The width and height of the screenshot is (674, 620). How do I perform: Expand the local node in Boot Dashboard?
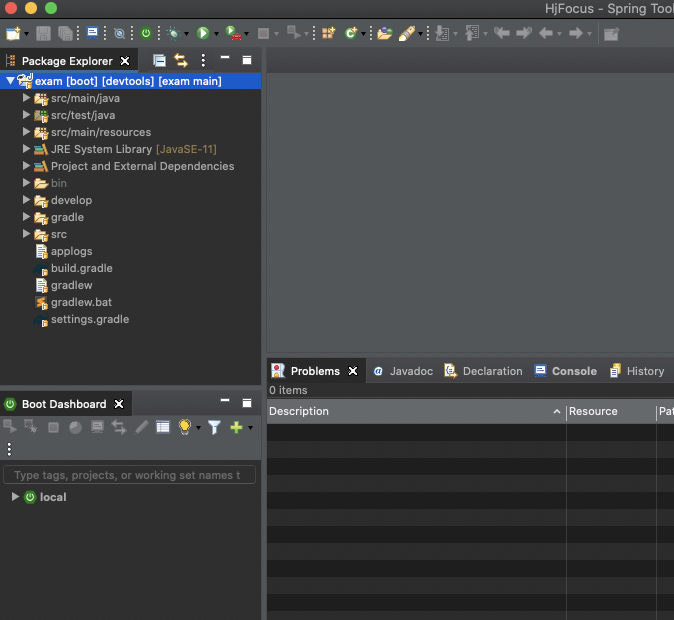[x=15, y=497]
